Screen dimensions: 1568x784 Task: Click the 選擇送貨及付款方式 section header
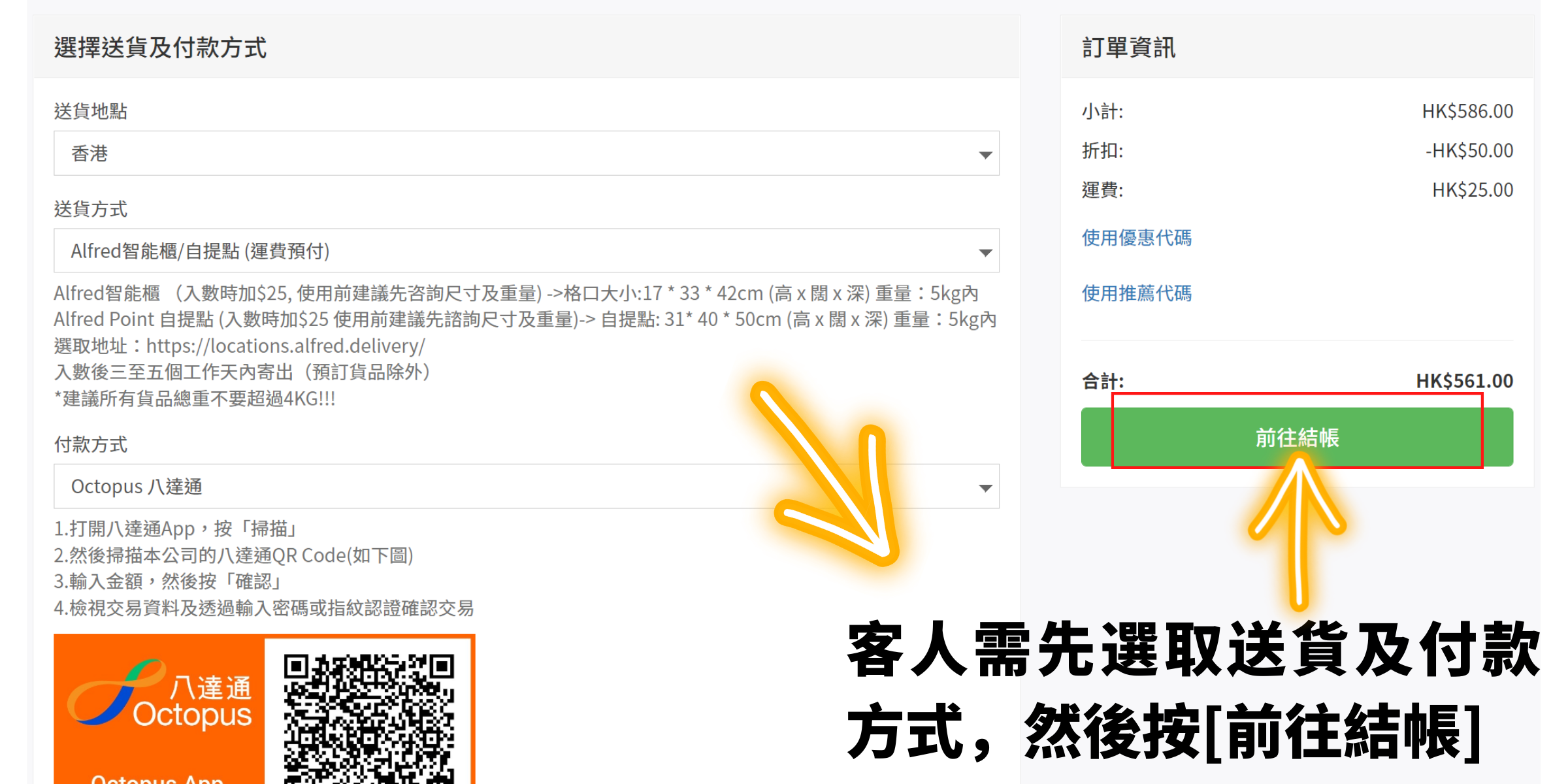[x=160, y=48]
